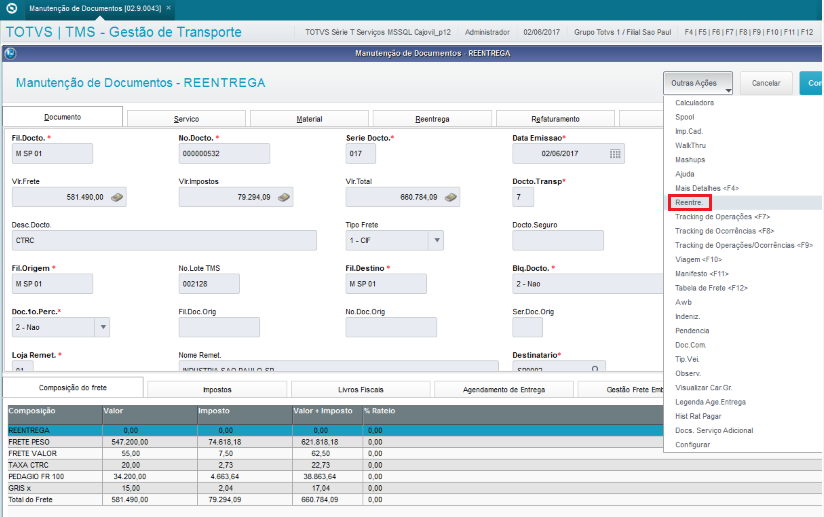
Task: Click the TOTVS logo icon in title bar
Action: pos(11,8)
